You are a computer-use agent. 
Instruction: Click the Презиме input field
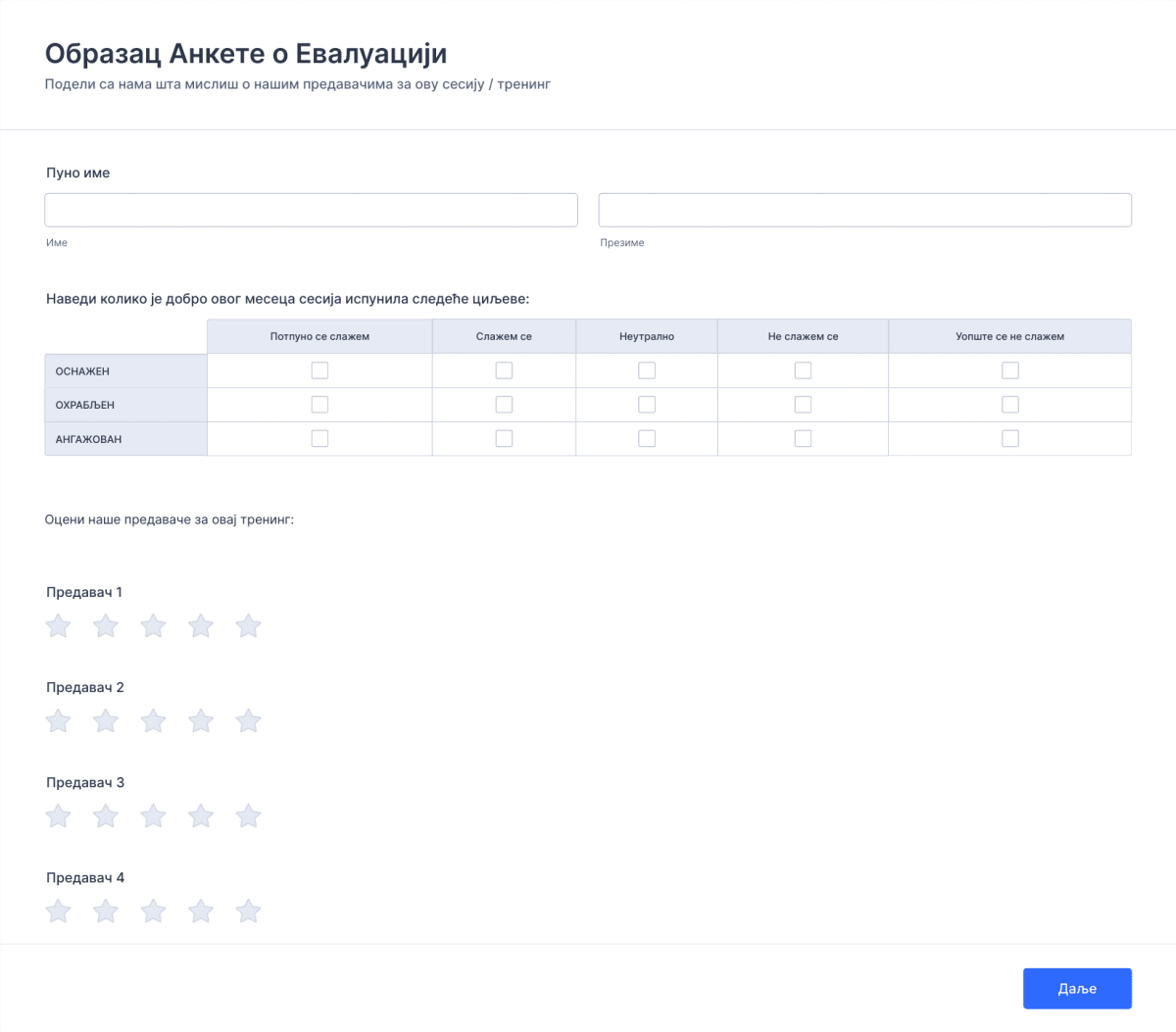[865, 209]
